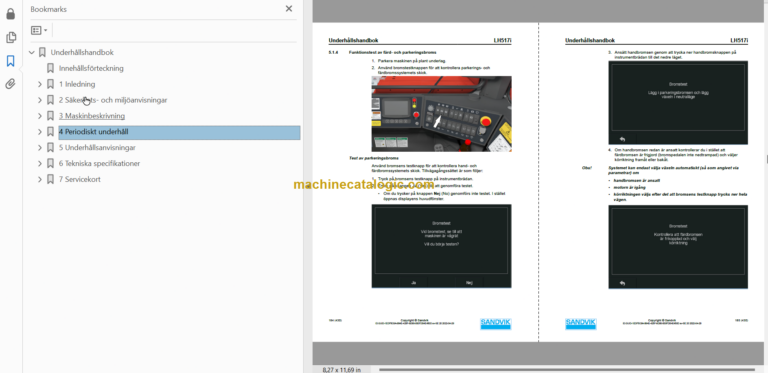Click the LH517i header on right page

[739, 41]
